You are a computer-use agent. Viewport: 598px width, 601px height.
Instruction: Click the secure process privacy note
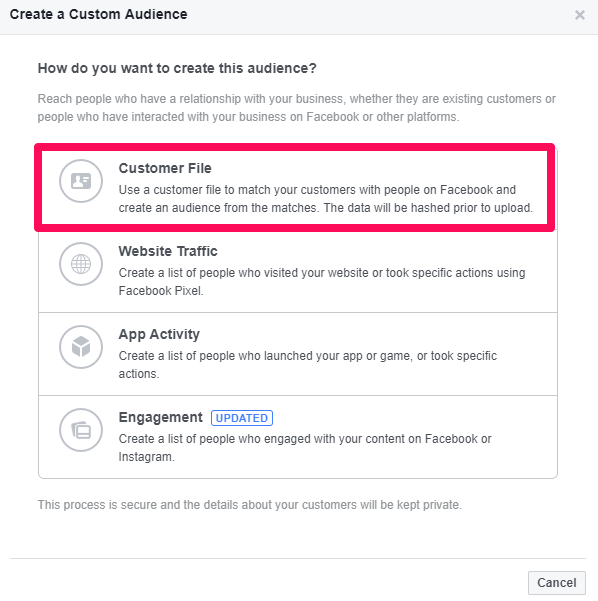pyautogui.click(x=250, y=505)
